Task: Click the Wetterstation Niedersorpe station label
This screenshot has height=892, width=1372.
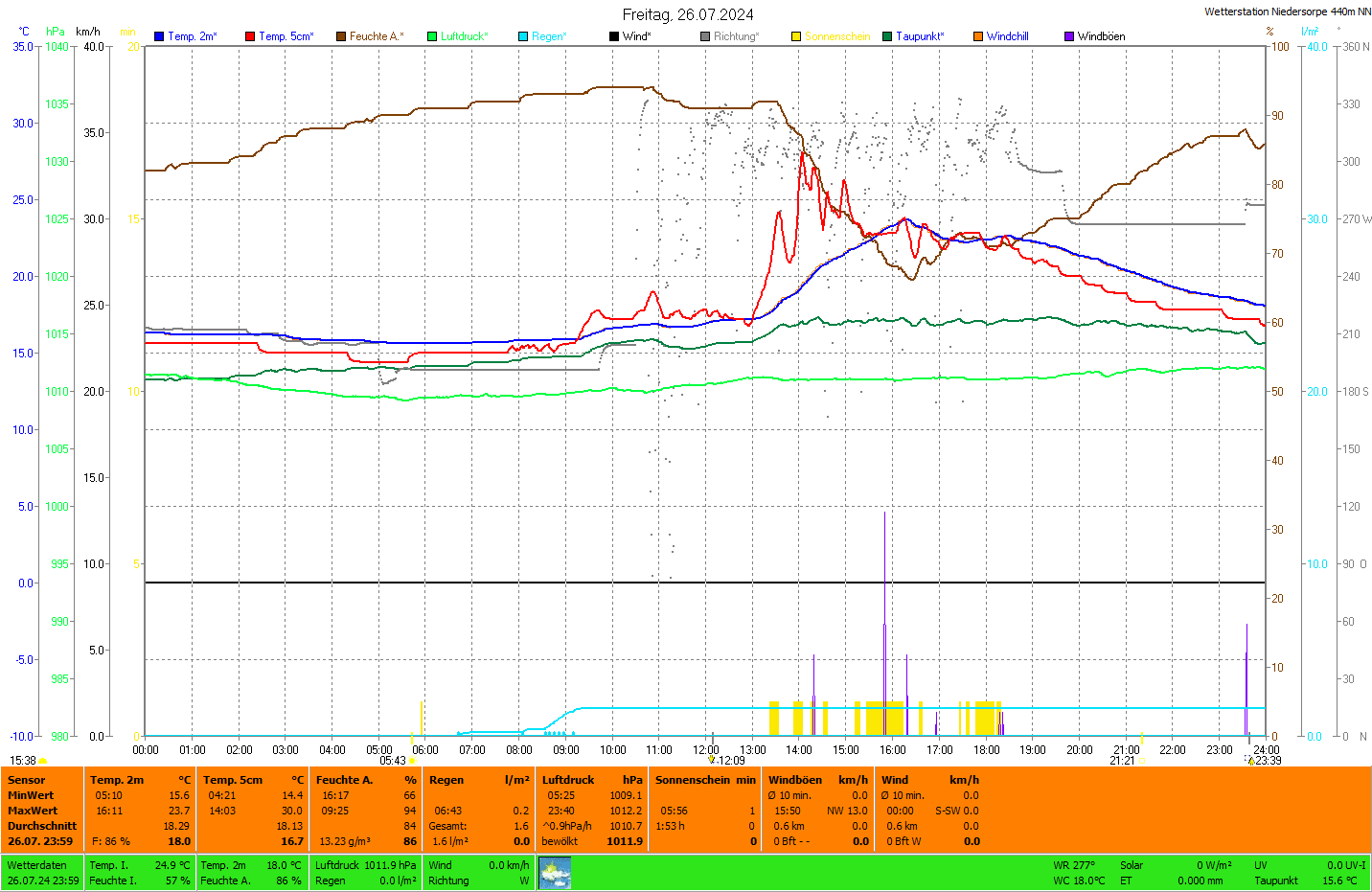Action: tap(1287, 11)
